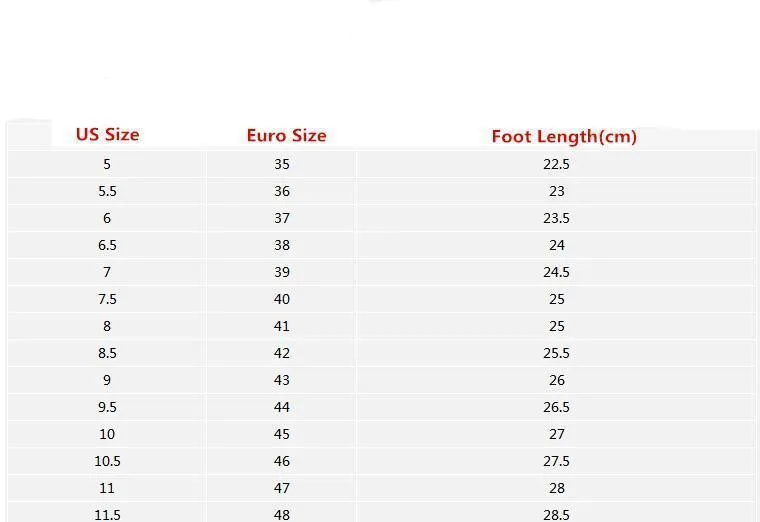760x522 pixels.
Task: Click the 27.5 foot length cell
Action: coord(556,461)
